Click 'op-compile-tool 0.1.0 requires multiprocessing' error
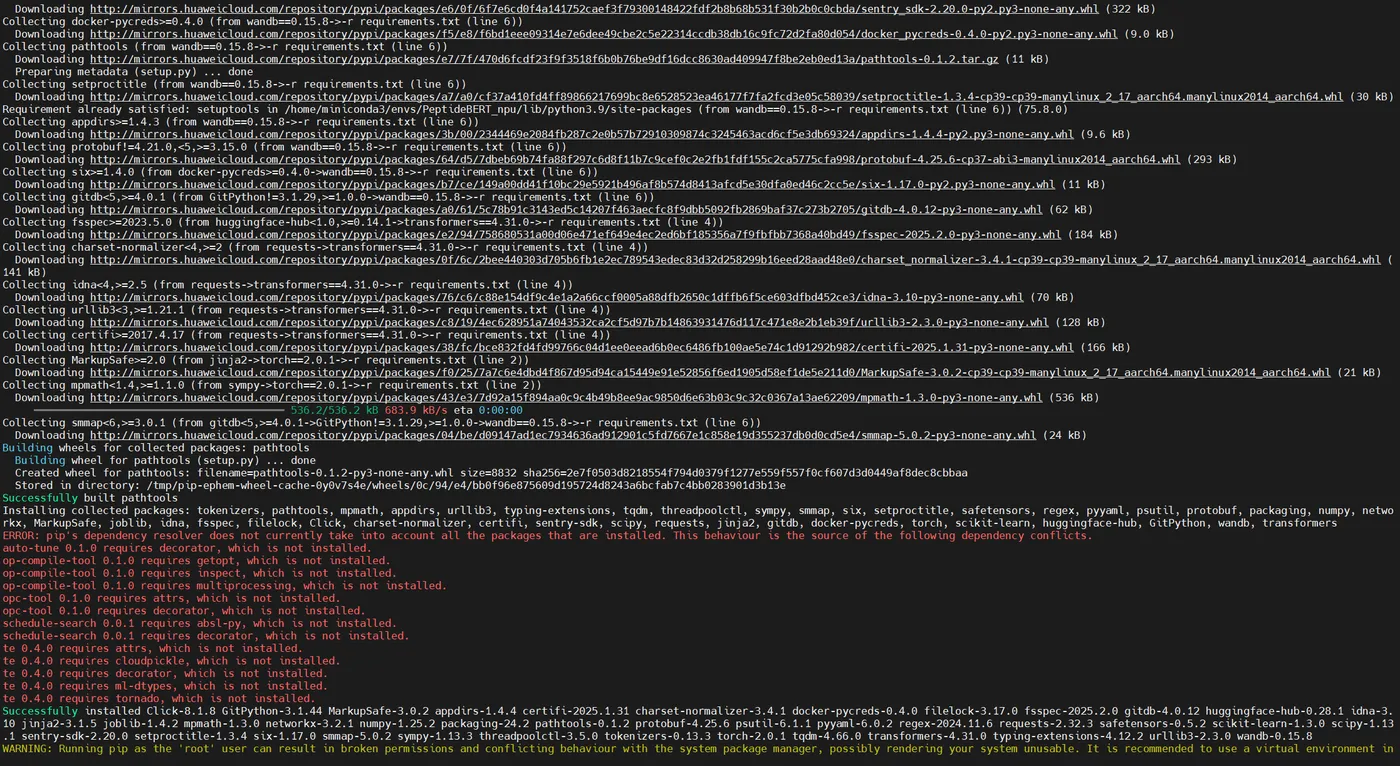 (x=225, y=586)
